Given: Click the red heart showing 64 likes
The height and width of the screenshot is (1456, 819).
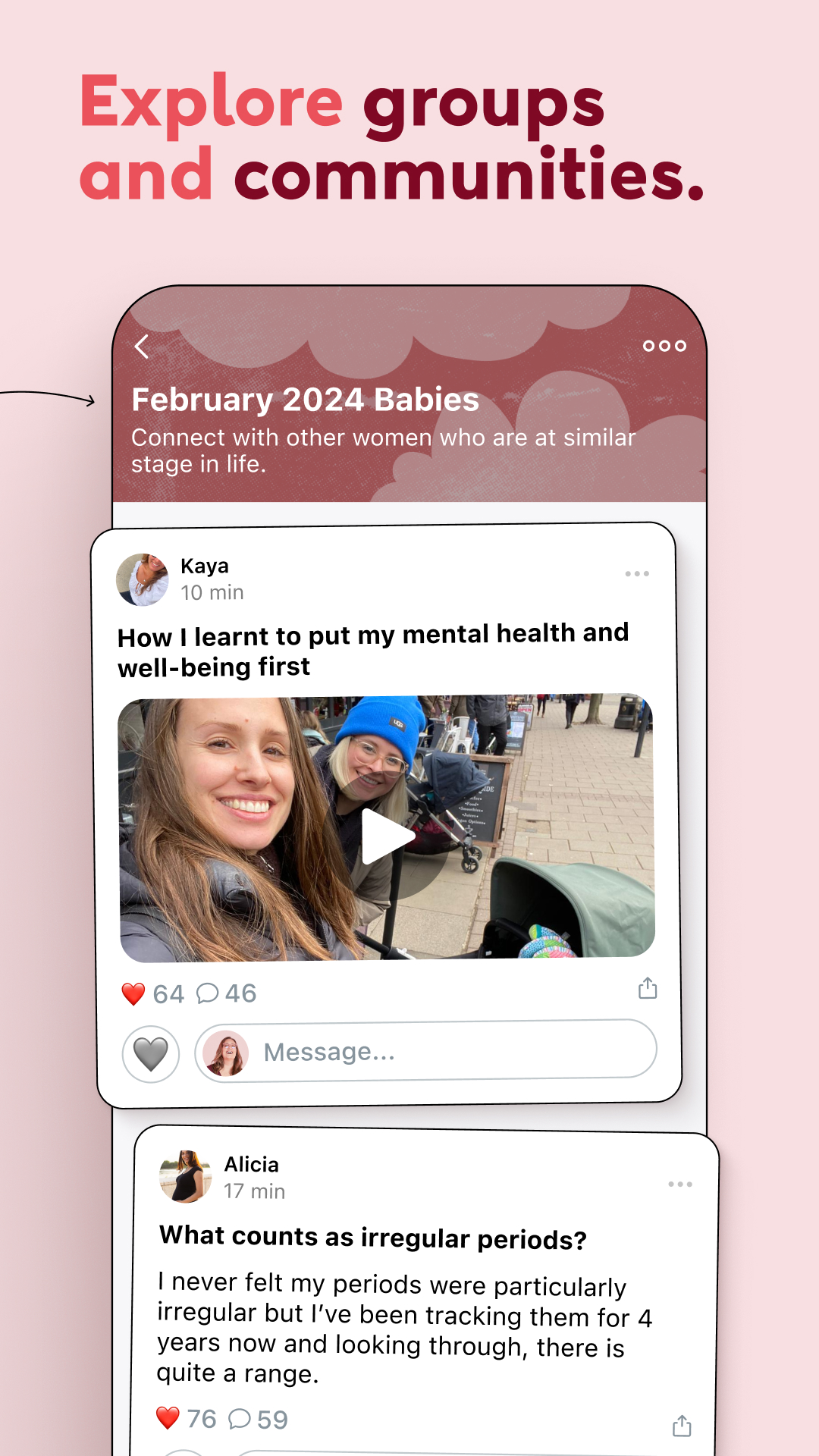Looking at the screenshot, I should point(133,993).
